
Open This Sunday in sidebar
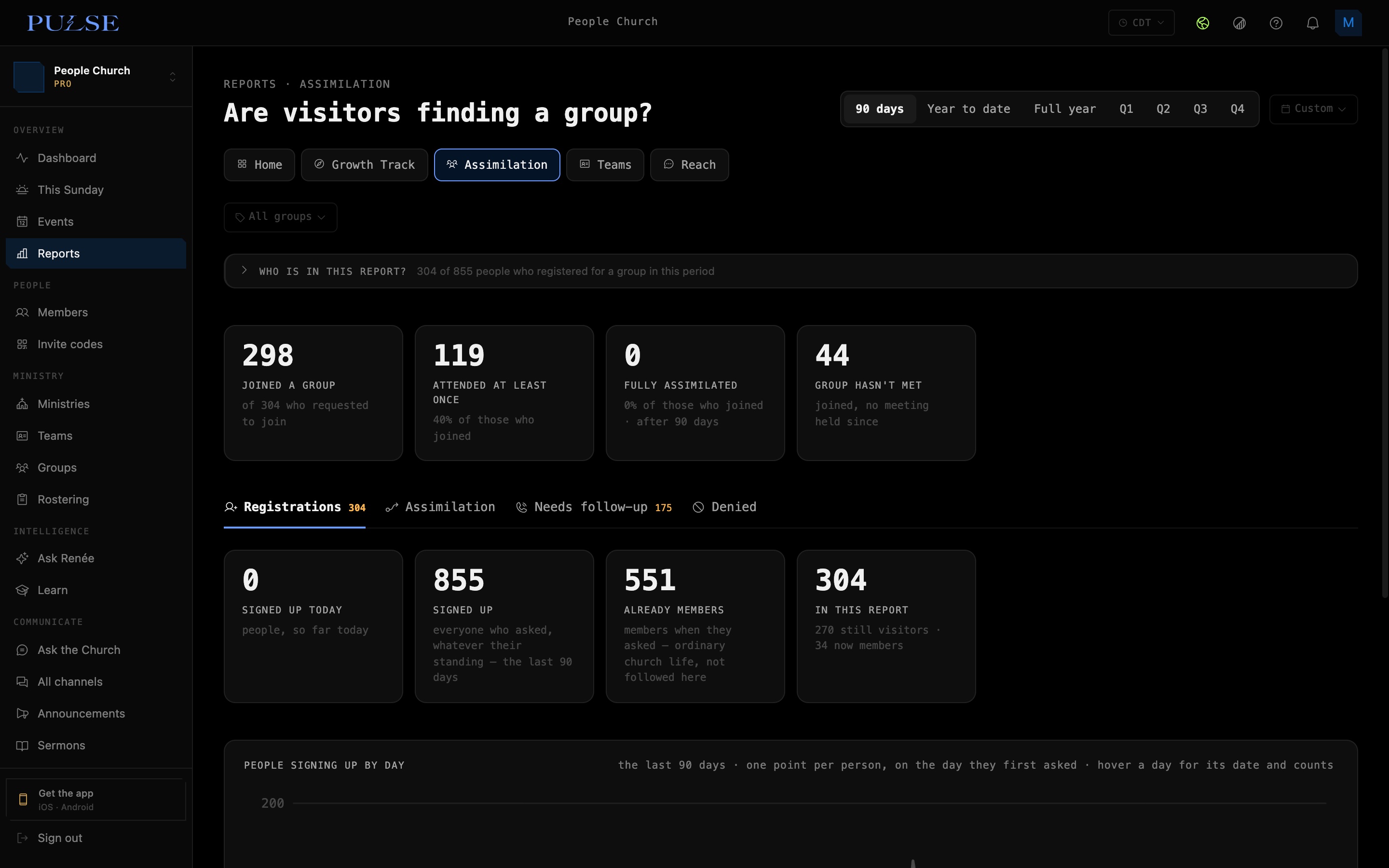point(96,190)
